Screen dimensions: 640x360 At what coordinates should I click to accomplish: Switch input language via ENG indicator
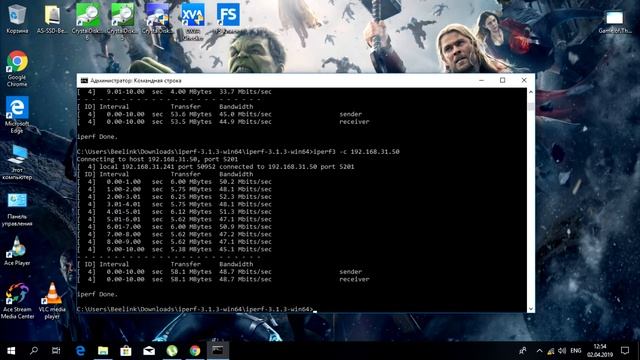coord(576,351)
